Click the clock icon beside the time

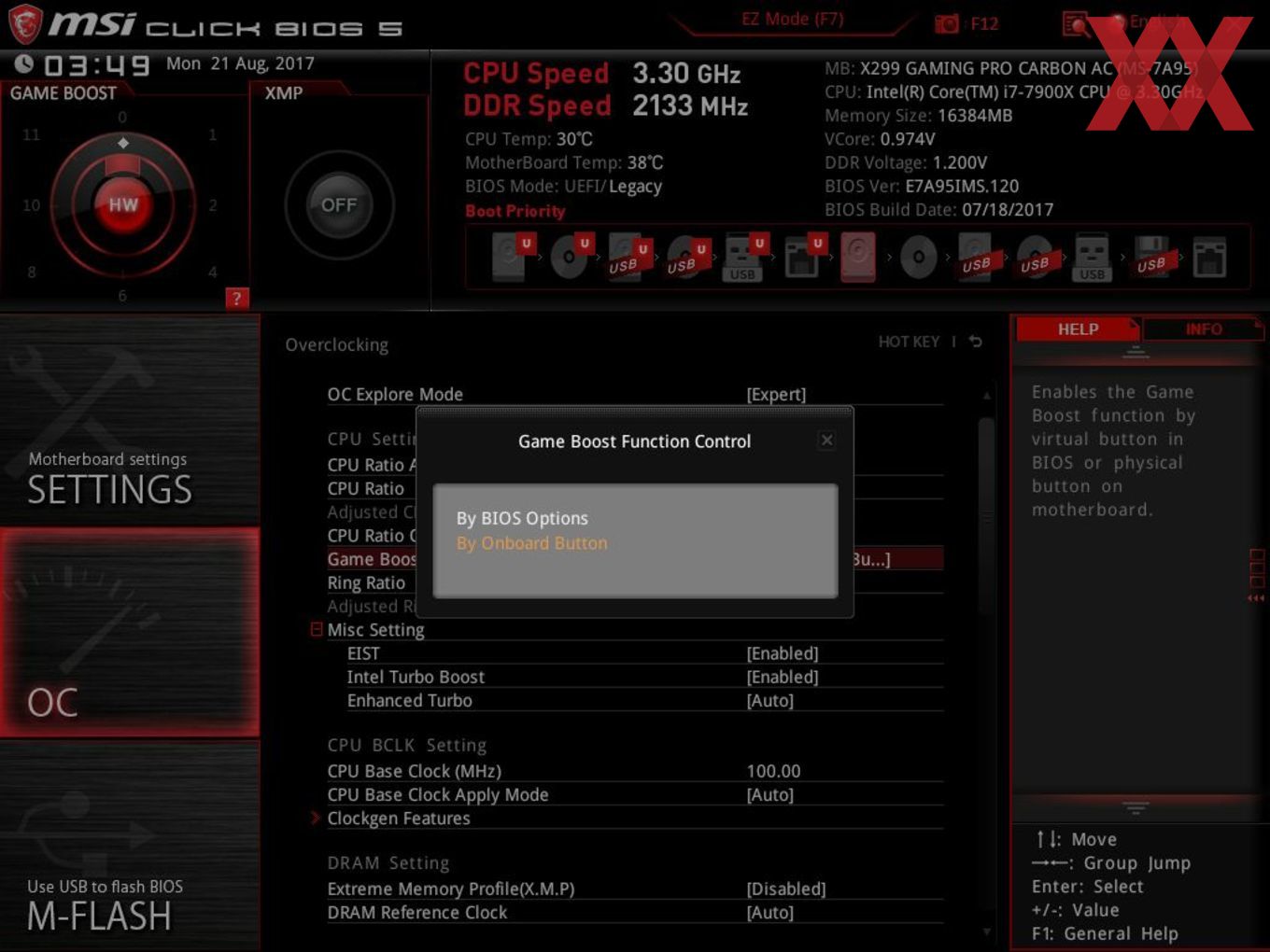pos(24,64)
